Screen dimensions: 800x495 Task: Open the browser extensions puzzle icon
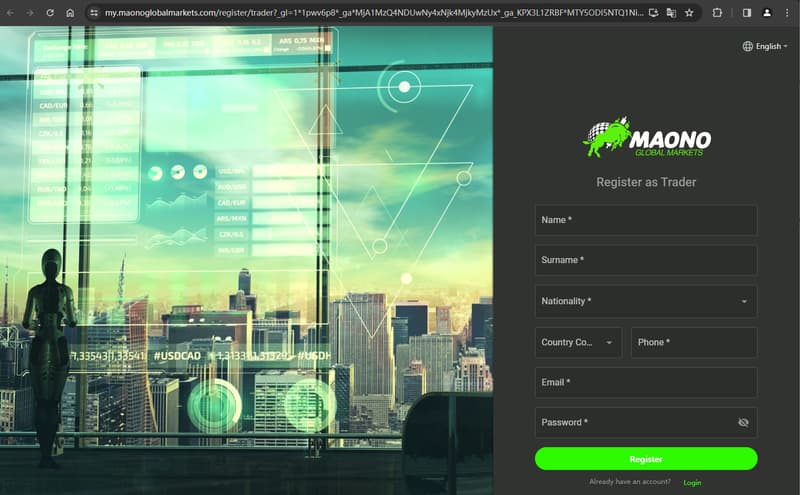717,13
